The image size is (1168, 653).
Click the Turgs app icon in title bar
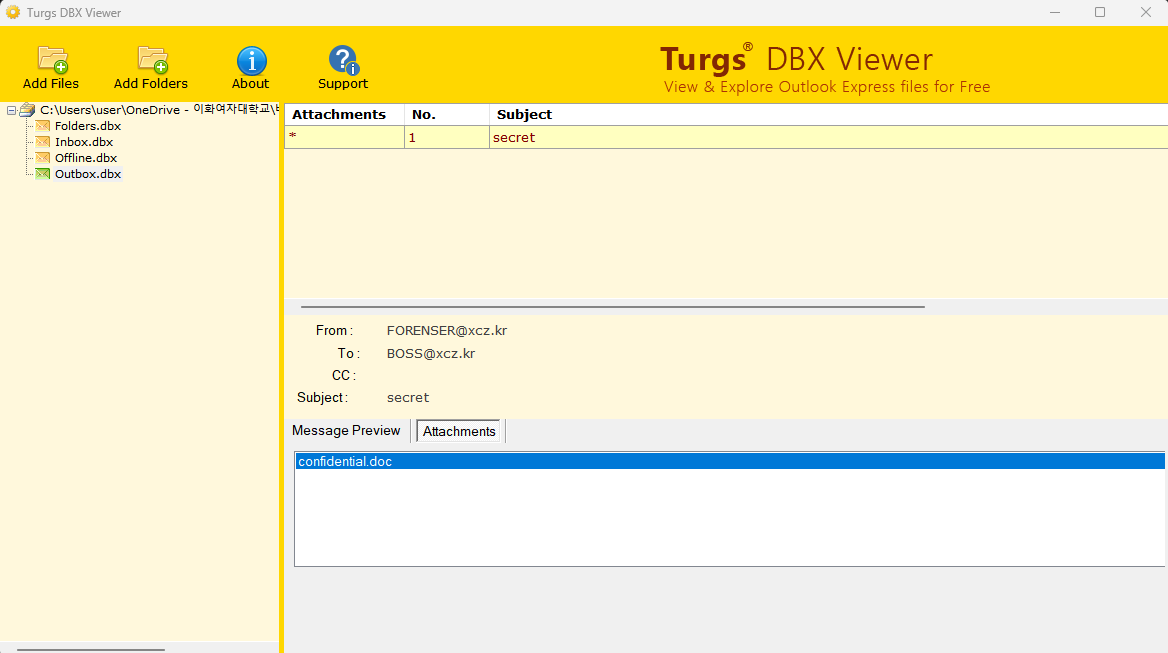(13, 13)
